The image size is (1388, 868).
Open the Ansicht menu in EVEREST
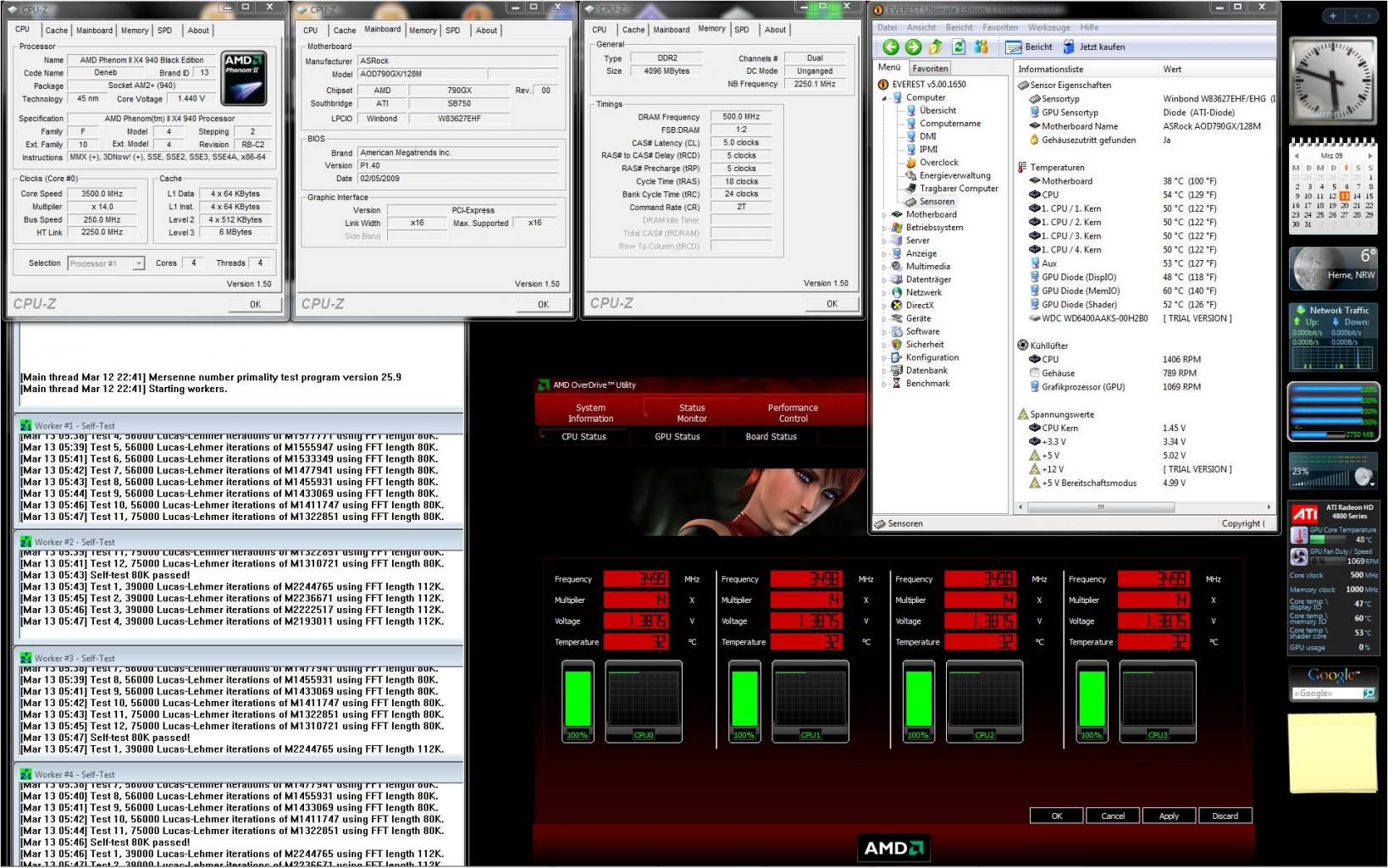pos(921,27)
